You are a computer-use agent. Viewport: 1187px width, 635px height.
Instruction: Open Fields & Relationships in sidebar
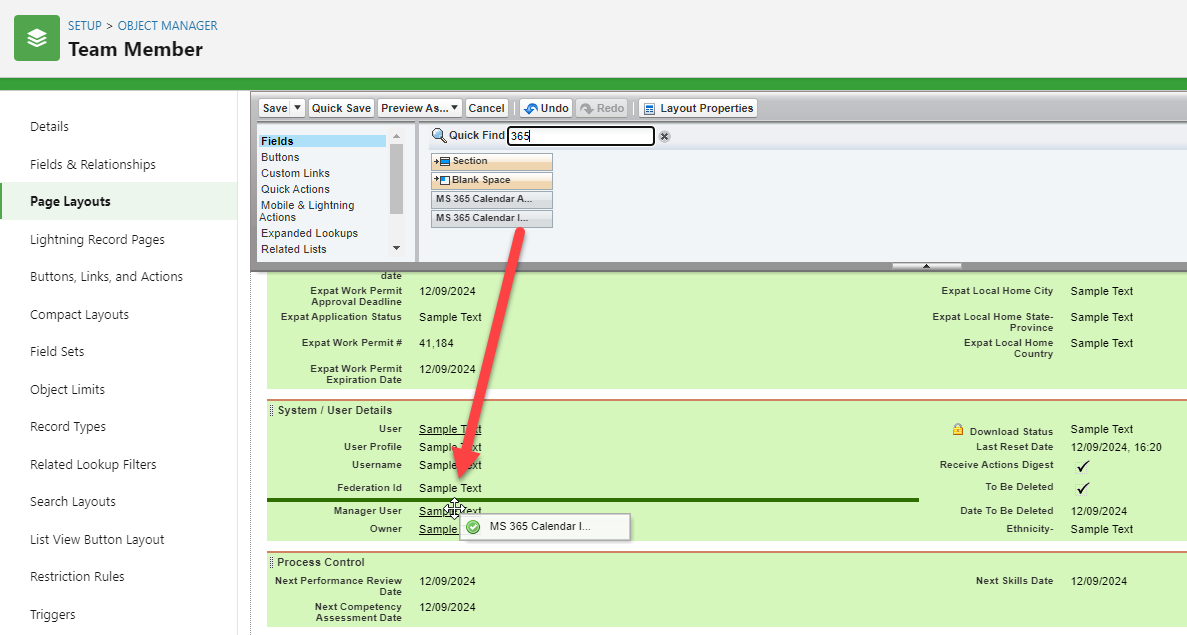pos(93,164)
